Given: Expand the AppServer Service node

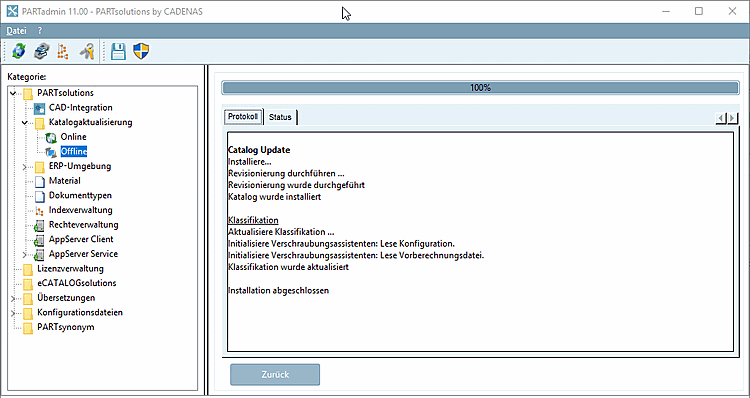Looking at the screenshot, I should point(25,254).
